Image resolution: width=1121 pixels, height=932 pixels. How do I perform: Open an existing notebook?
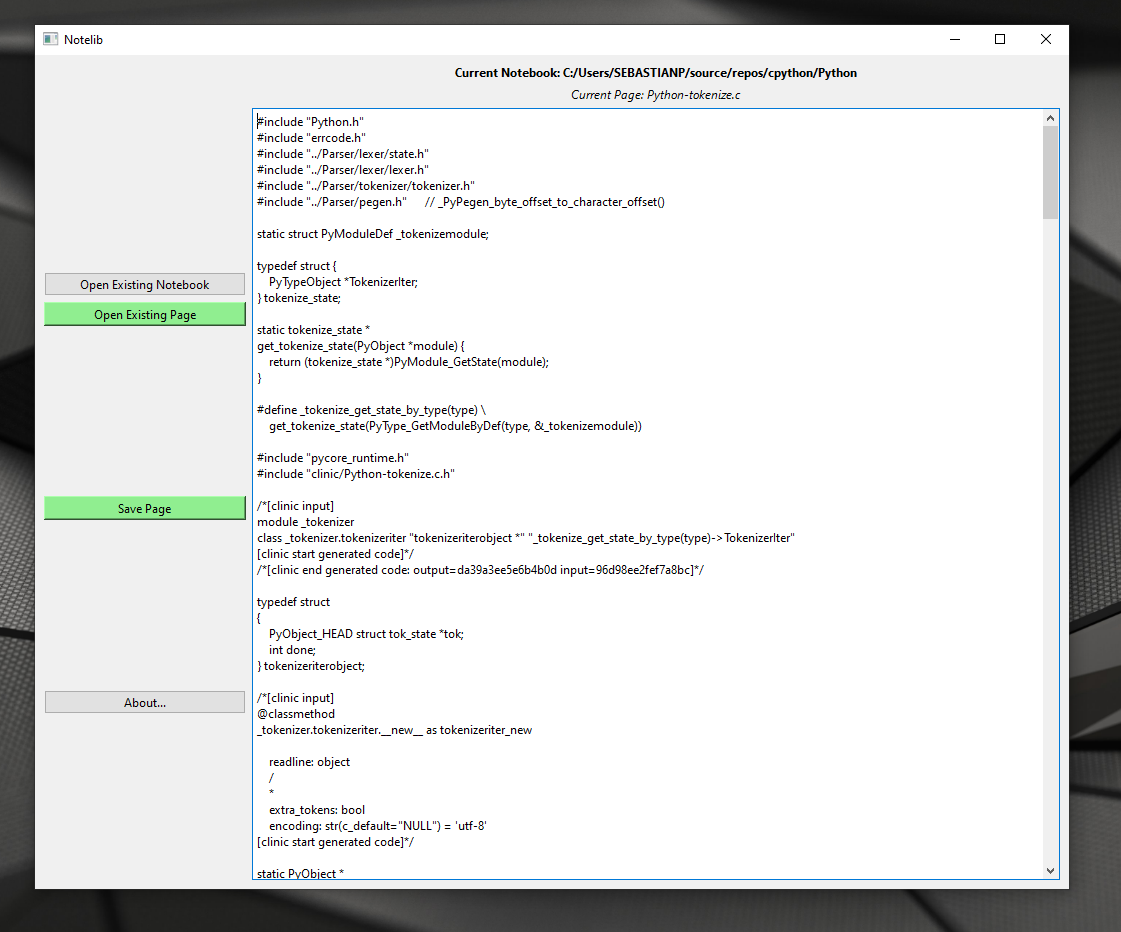(x=144, y=284)
